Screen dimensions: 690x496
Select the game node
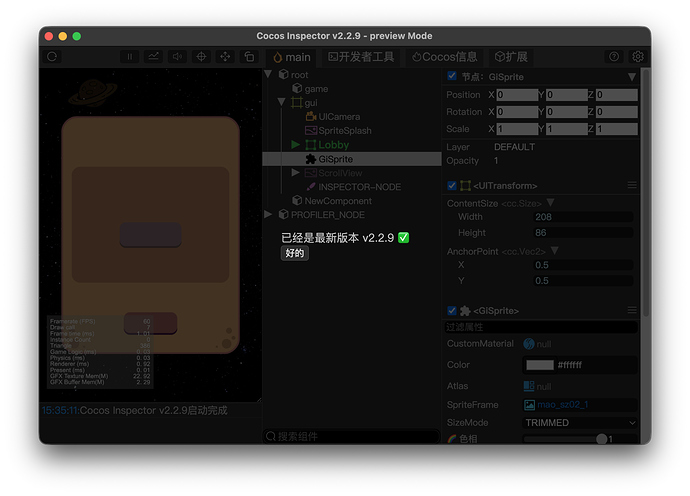click(316, 89)
